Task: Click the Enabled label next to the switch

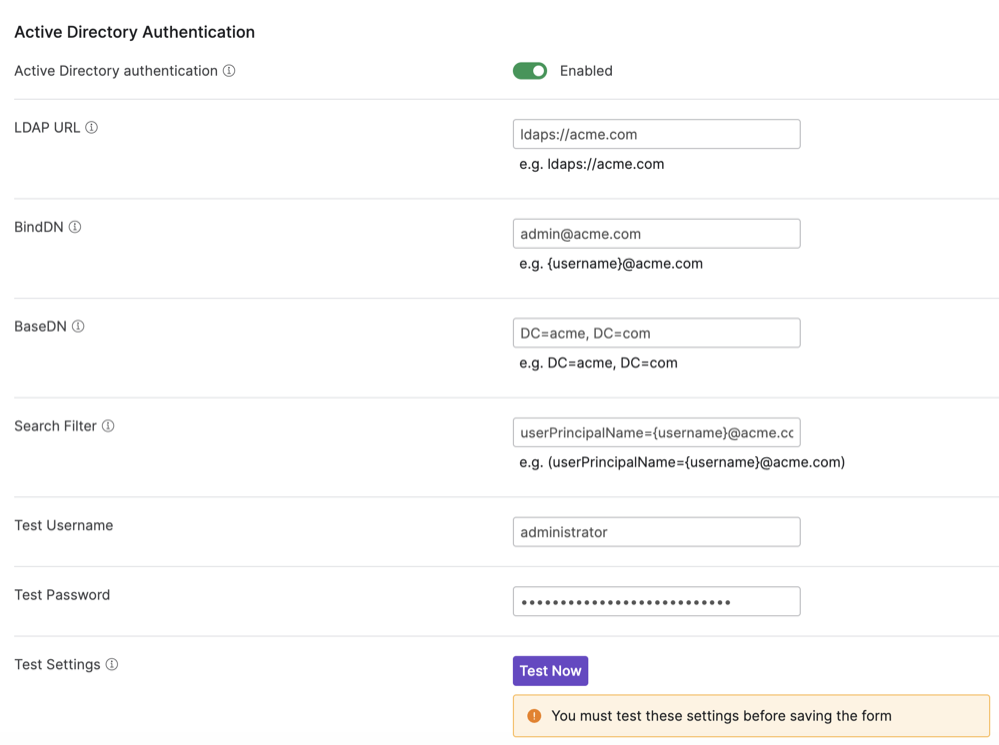Action: click(x=586, y=71)
